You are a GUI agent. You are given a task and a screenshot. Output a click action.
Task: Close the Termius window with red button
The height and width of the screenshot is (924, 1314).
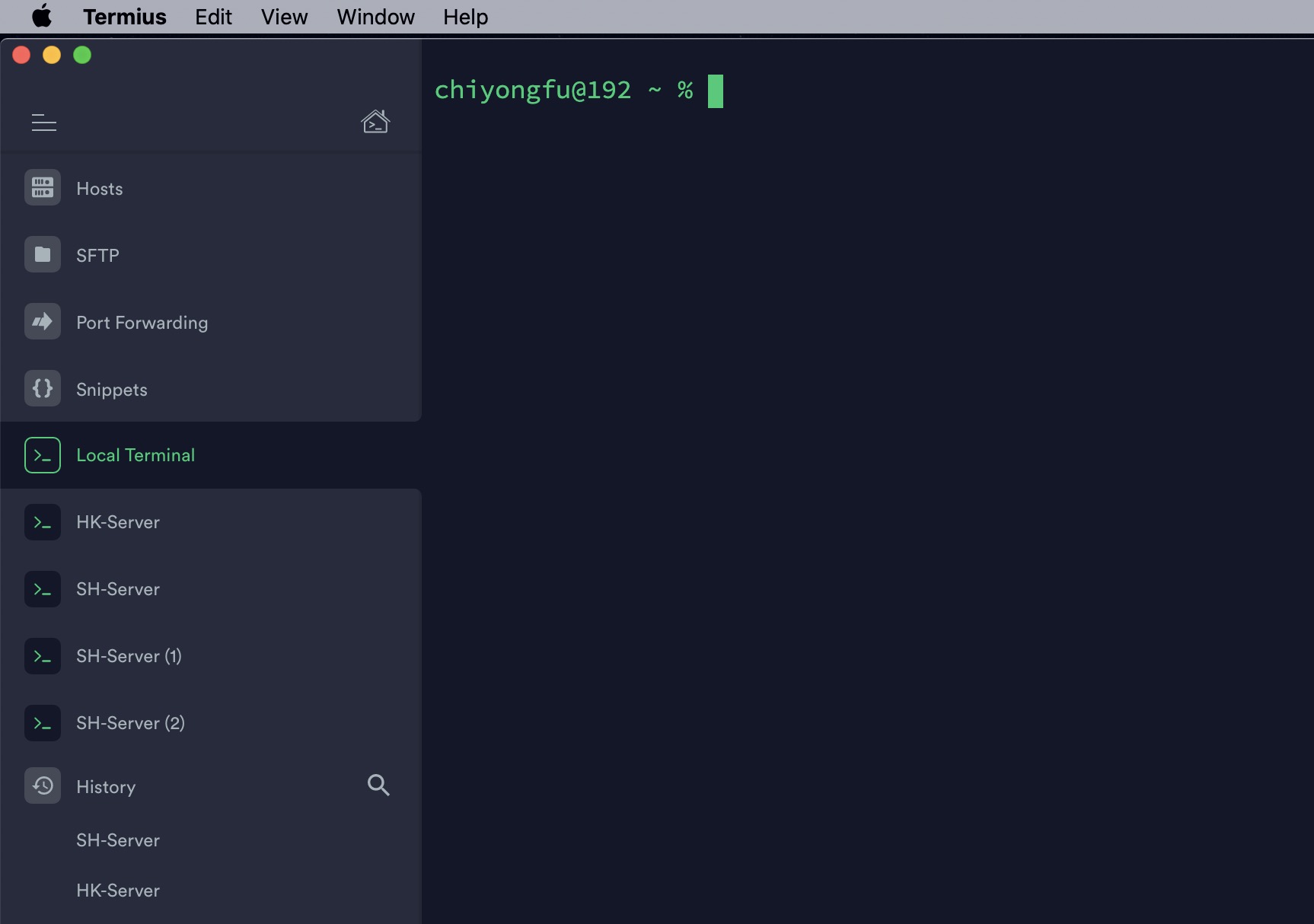[21, 55]
